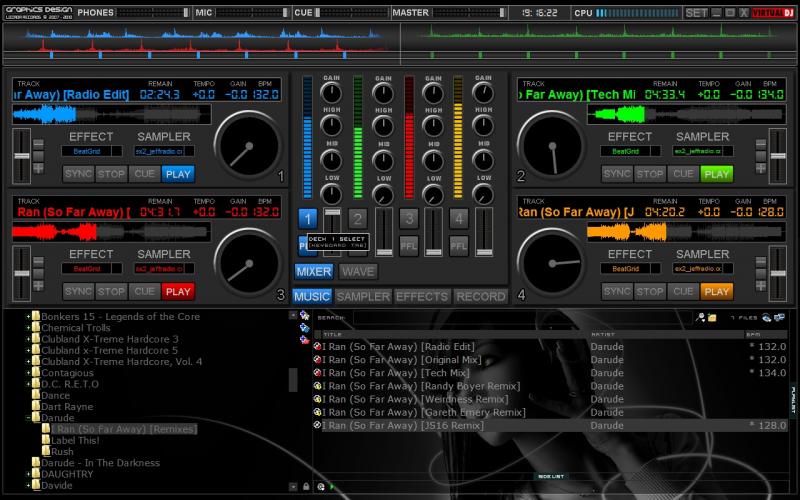Expand the Bonkers 15 folder
This screenshot has width=800, height=500.
(28, 316)
